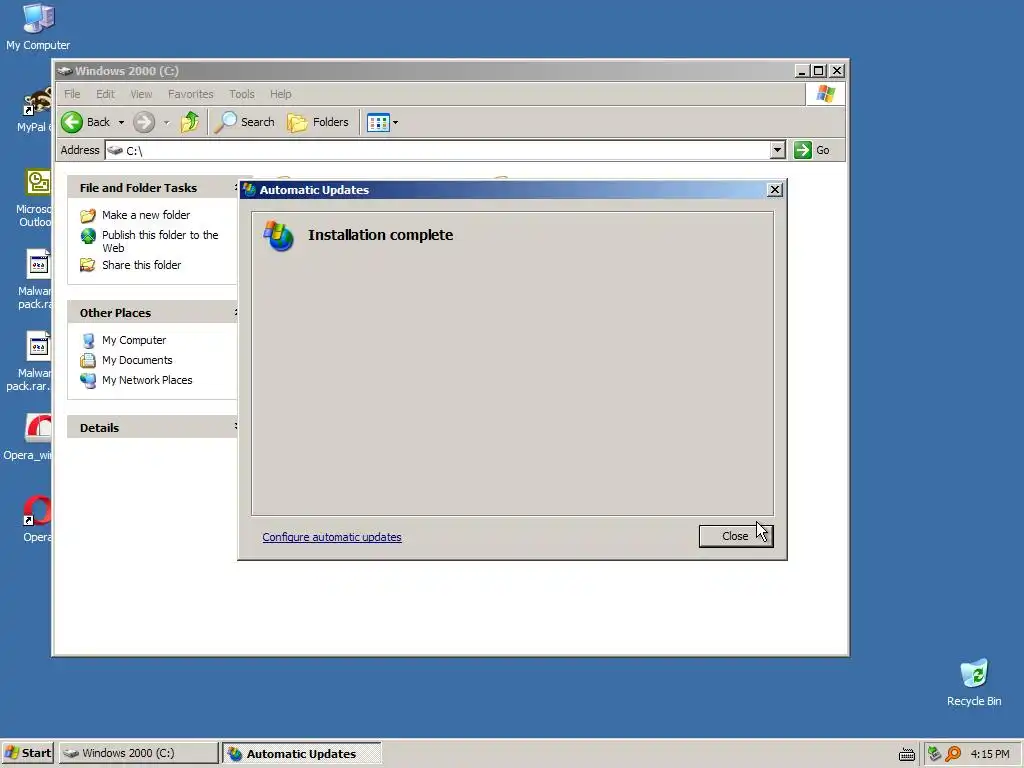Open the View menu

141,94
